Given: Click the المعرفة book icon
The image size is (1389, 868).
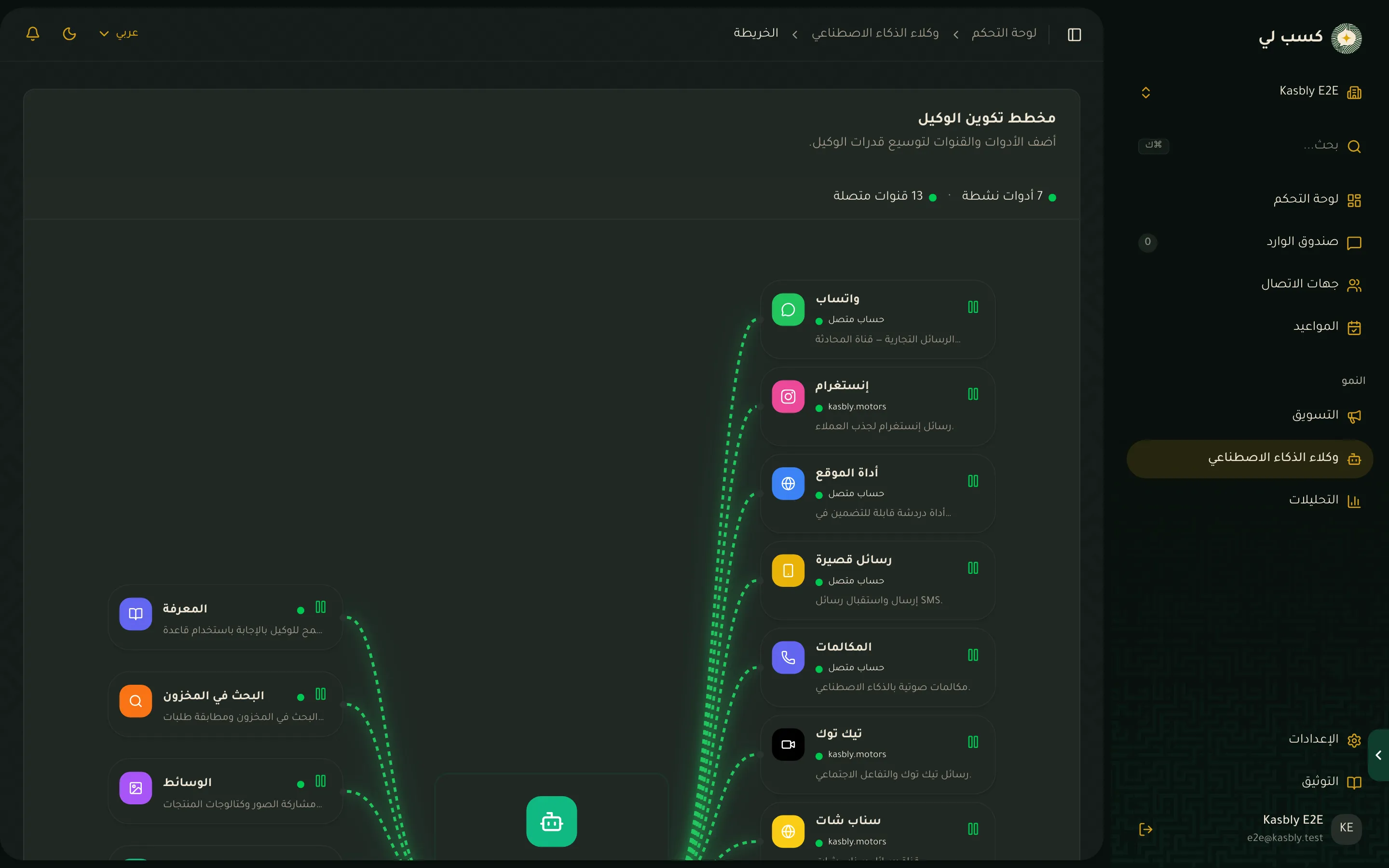Looking at the screenshot, I should click(x=136, y=614).
